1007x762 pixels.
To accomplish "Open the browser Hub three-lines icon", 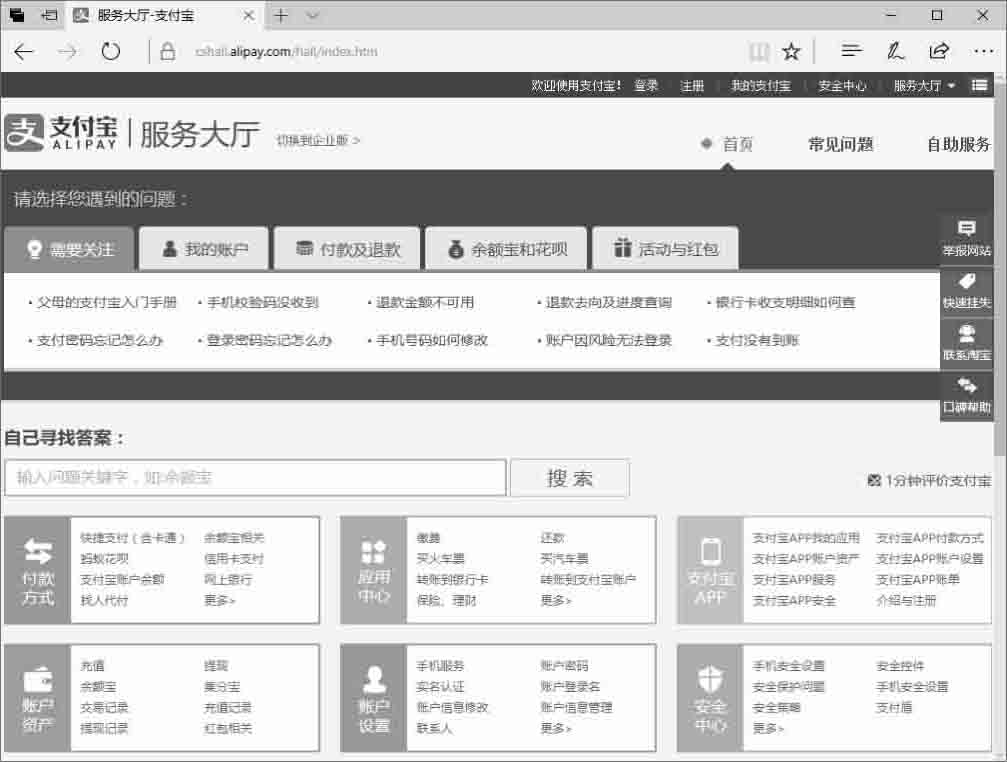I will pos(852,51).
